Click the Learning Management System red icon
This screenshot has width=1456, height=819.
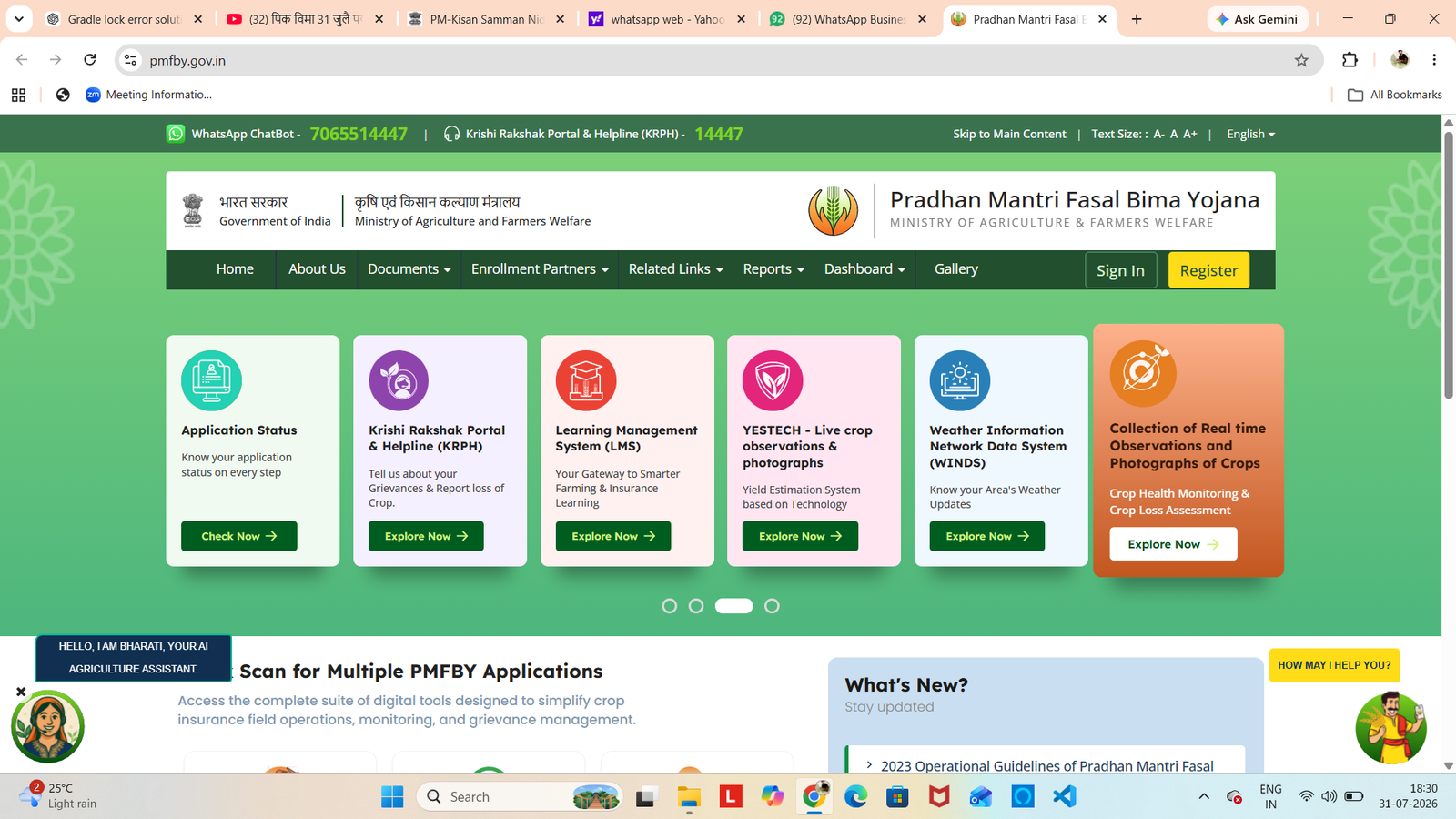pos(586,380)
